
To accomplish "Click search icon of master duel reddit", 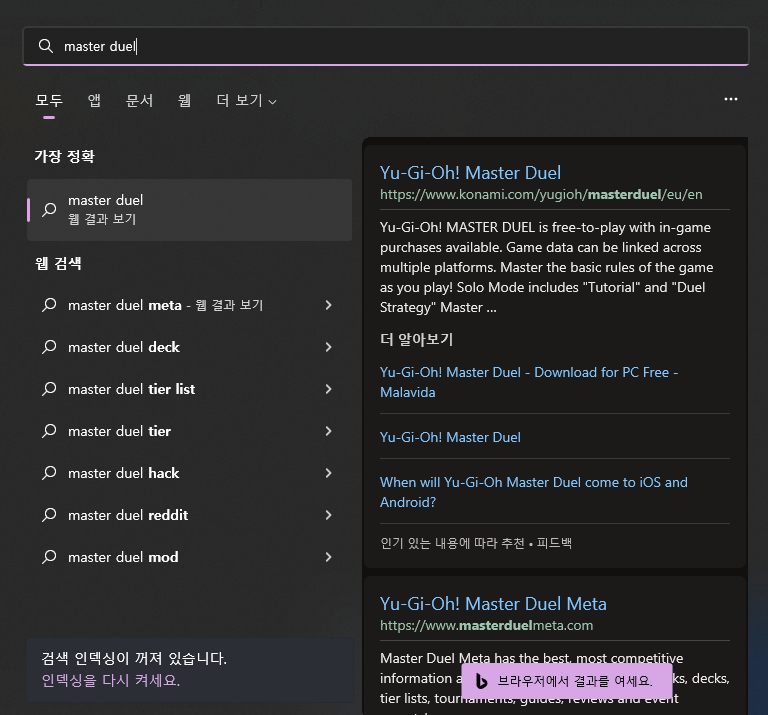I will click(49, 515).
